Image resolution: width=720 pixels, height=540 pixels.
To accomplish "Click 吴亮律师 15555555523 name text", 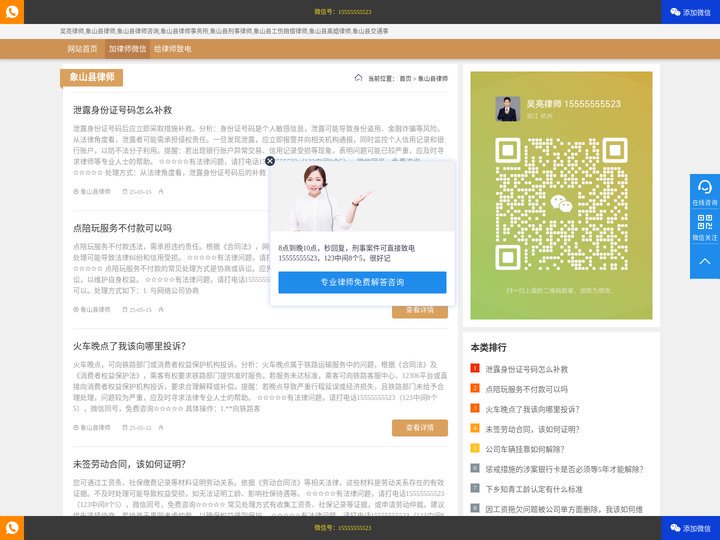I will pos(574,104).
